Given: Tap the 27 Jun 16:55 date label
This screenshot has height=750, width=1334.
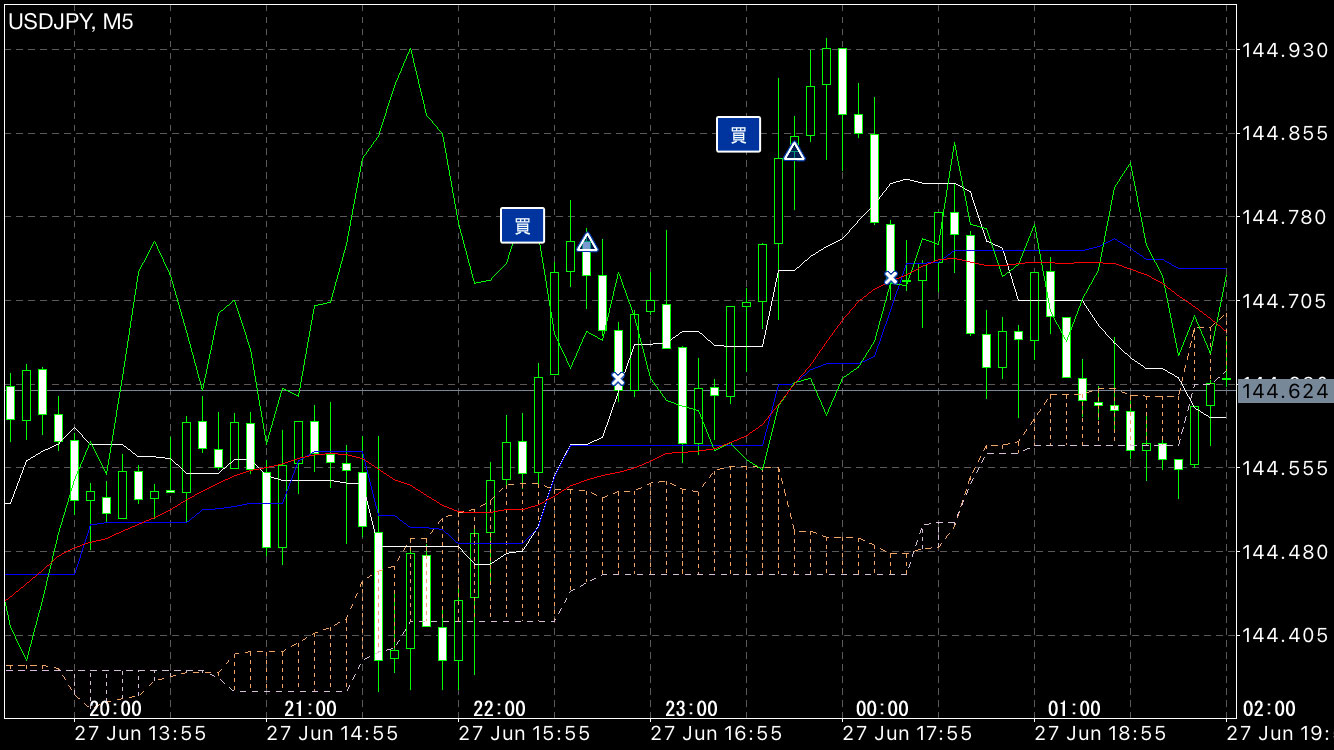Looking at the screenshot, I should [x=715, y=733].
